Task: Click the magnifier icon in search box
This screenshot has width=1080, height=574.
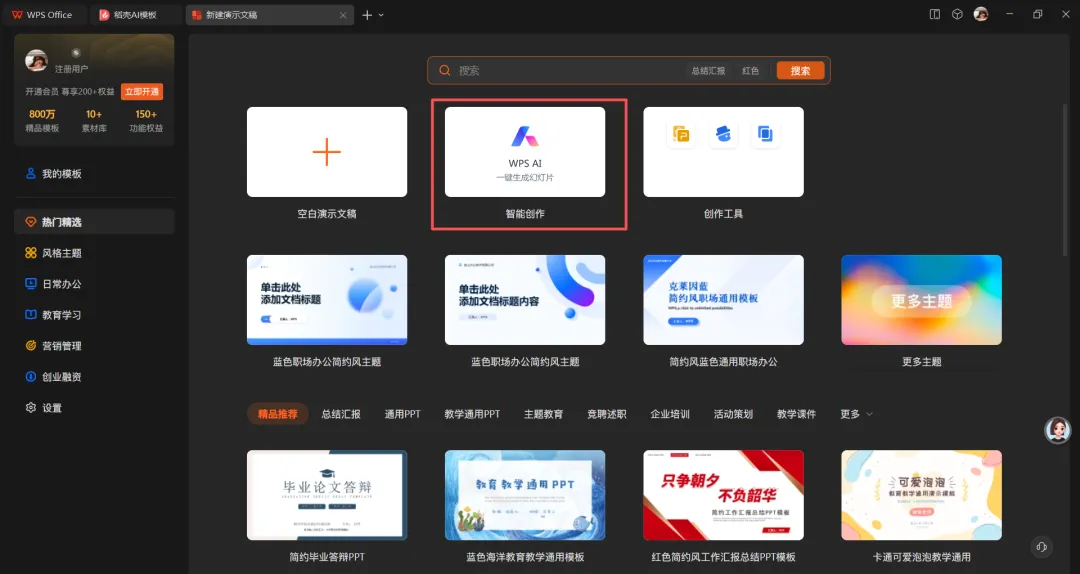Action: (x=445, y=70)
